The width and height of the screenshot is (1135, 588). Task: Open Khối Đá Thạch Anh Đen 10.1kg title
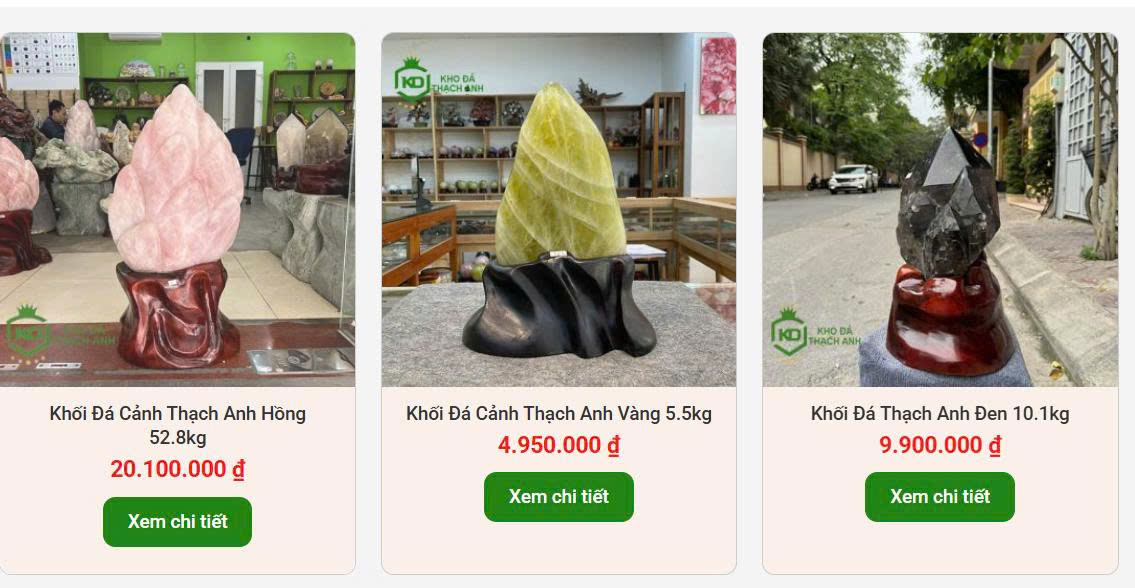940,414
